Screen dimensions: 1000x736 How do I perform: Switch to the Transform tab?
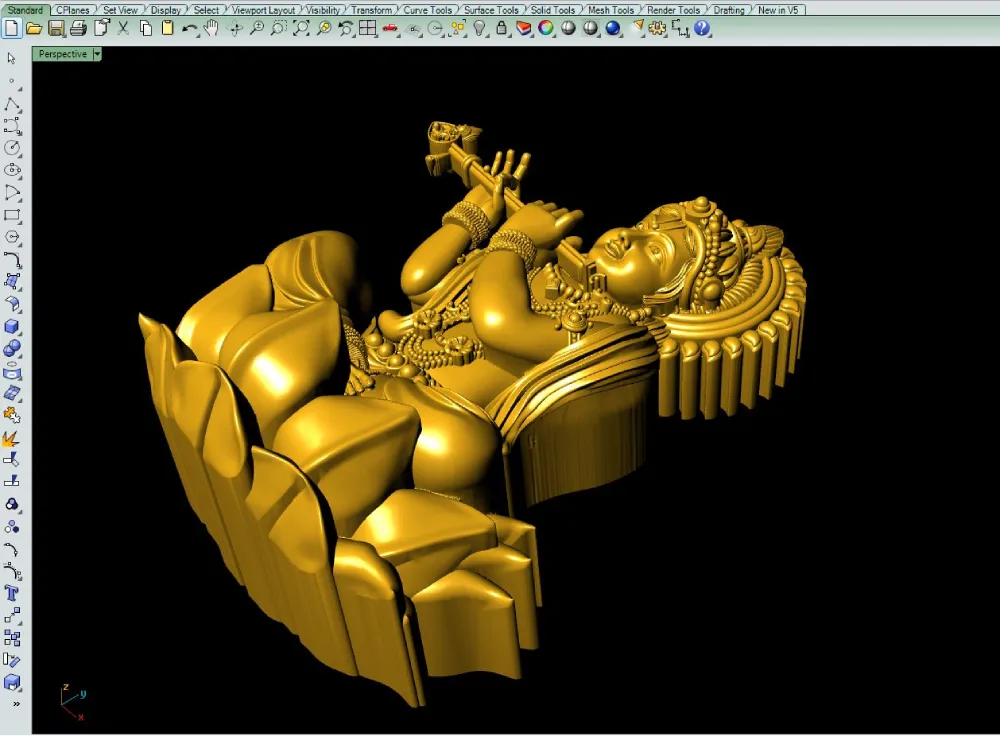click(x=371, y=10)
